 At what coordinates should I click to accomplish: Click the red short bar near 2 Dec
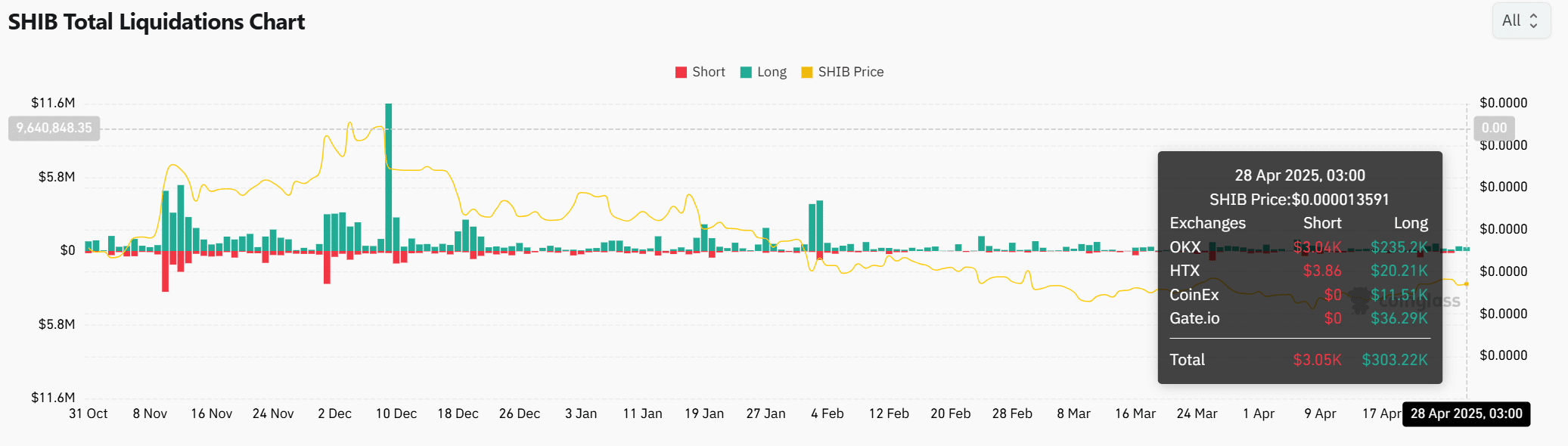(327, 267)
